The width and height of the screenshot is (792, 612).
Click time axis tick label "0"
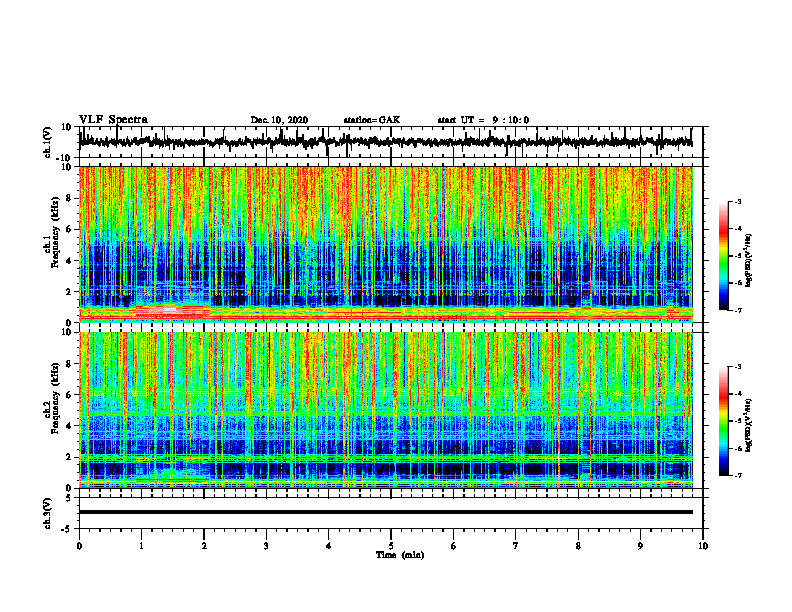click(x=79, y=546)
